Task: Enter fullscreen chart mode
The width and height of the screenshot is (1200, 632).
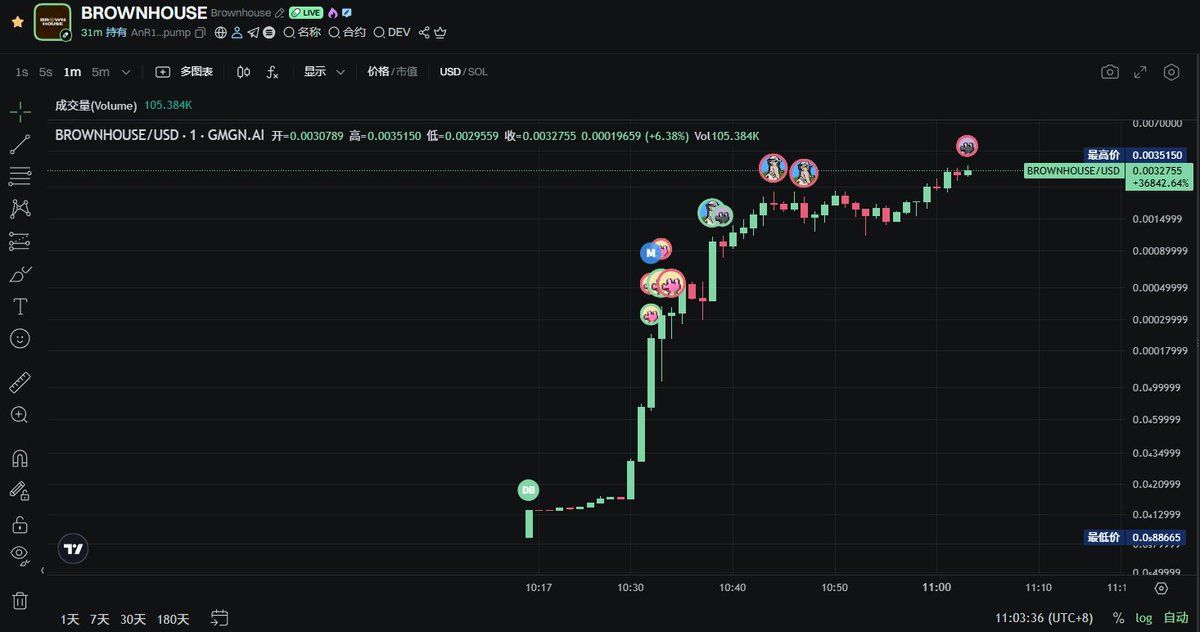Action: (1140, 72)
